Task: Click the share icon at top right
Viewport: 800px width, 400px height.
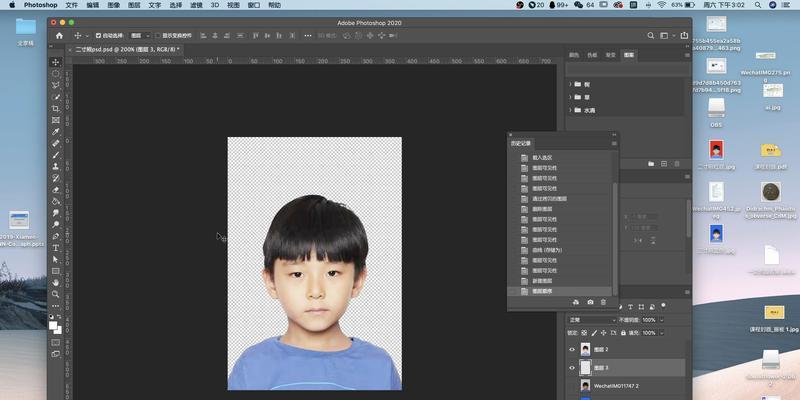Action: pyautogui.click(x=684, y=36)
